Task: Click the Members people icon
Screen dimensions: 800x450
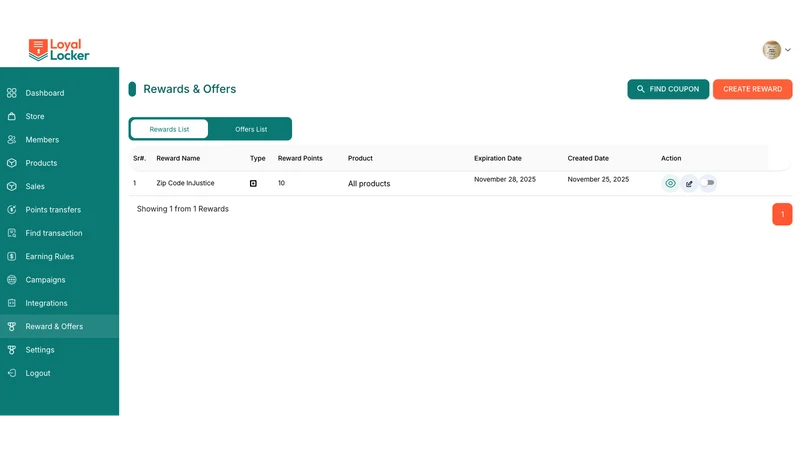Action: click(12, 140)
